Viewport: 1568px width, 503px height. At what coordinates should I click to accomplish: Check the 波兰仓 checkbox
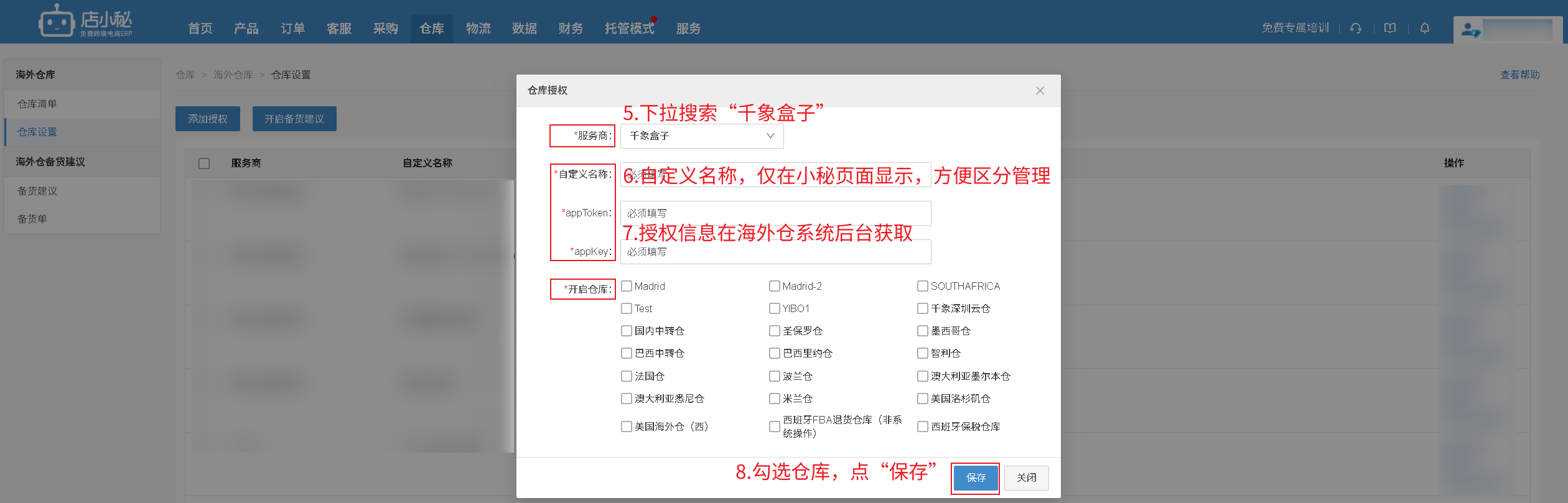tap(775, 376)
